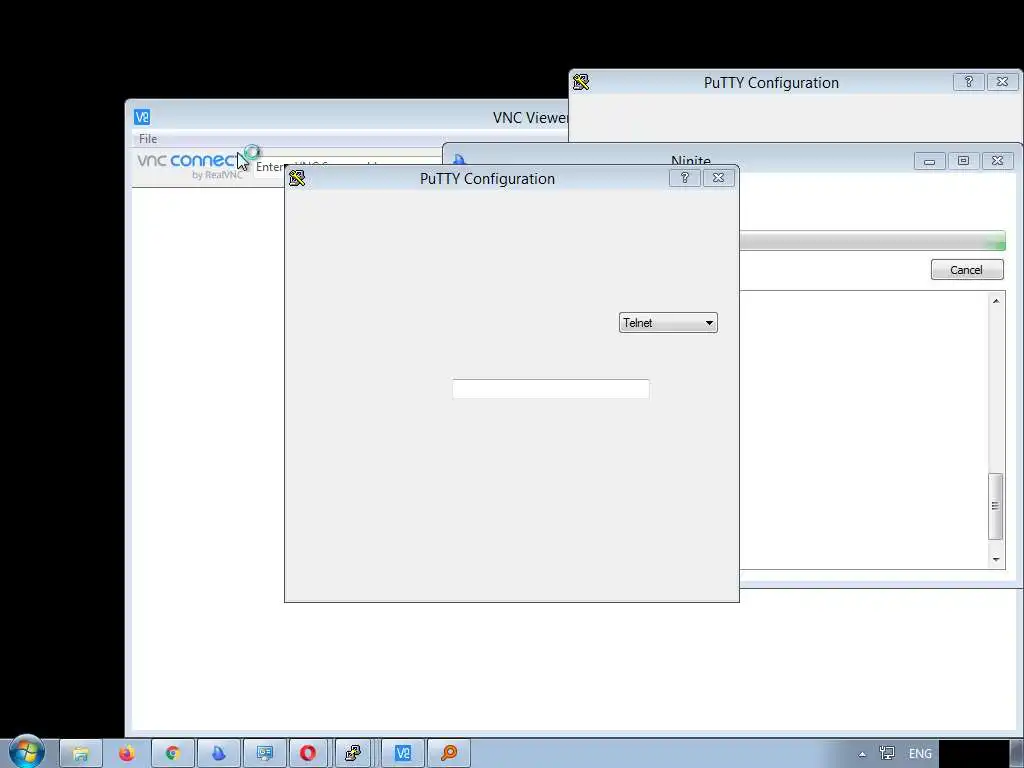The image size is (1024, 768).
Task: Click the help button in the background PuTTY Configuration window
Action: click(968, 82)
